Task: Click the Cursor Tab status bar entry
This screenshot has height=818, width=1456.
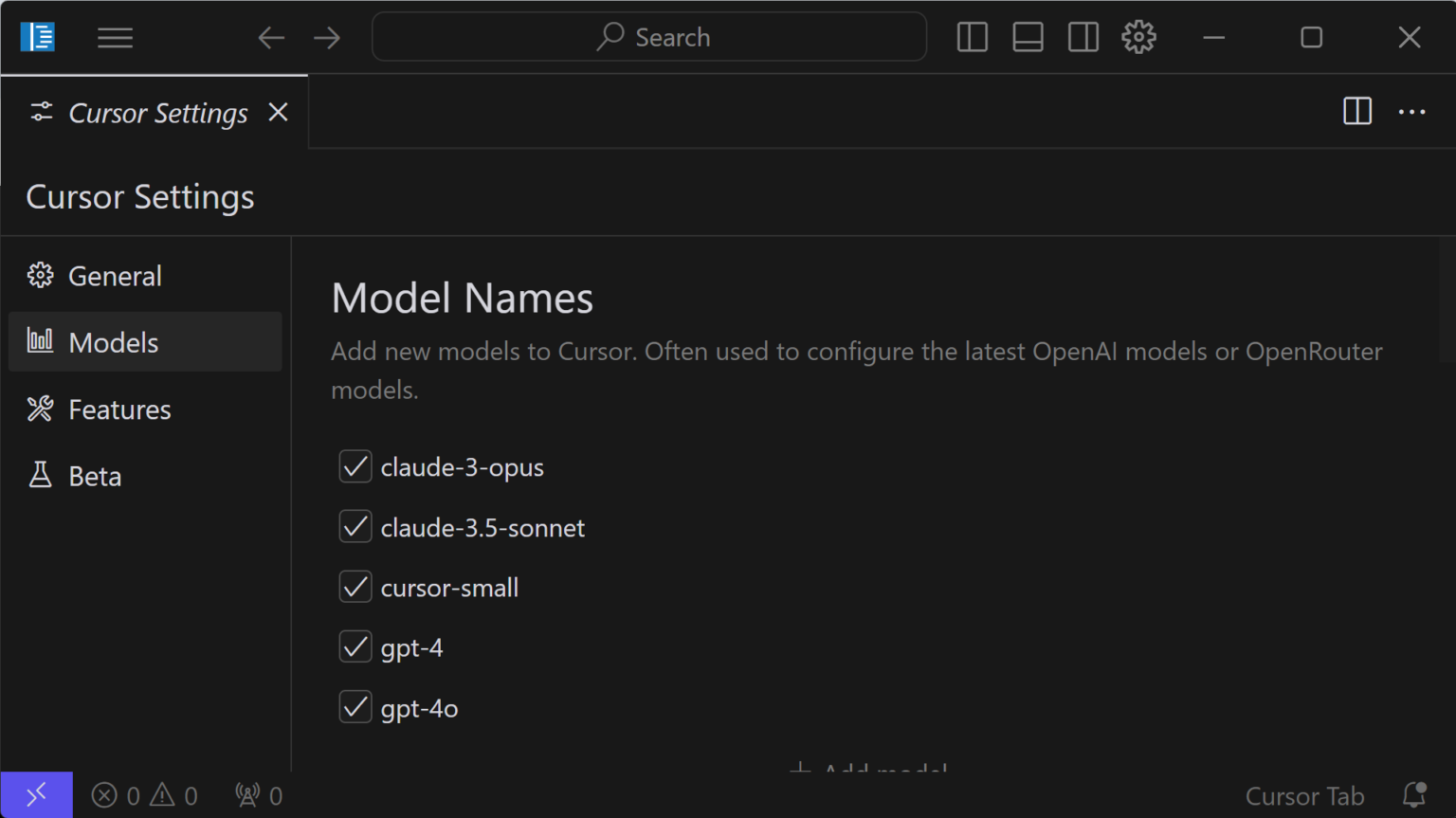Action: [x=1304, y=796]
